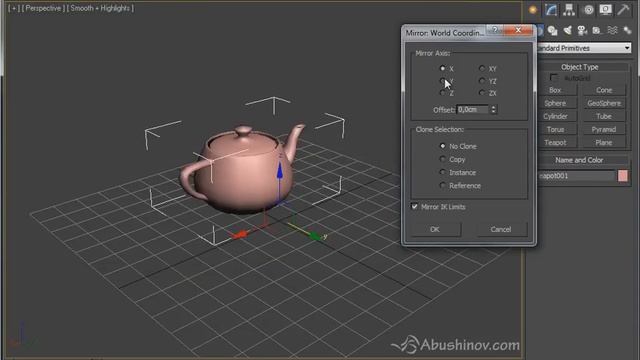Toggle Mirror IK Limits checkbox
Image resolution: width=640 pixels, height=360 pixels.
click(x=415, y=207)
